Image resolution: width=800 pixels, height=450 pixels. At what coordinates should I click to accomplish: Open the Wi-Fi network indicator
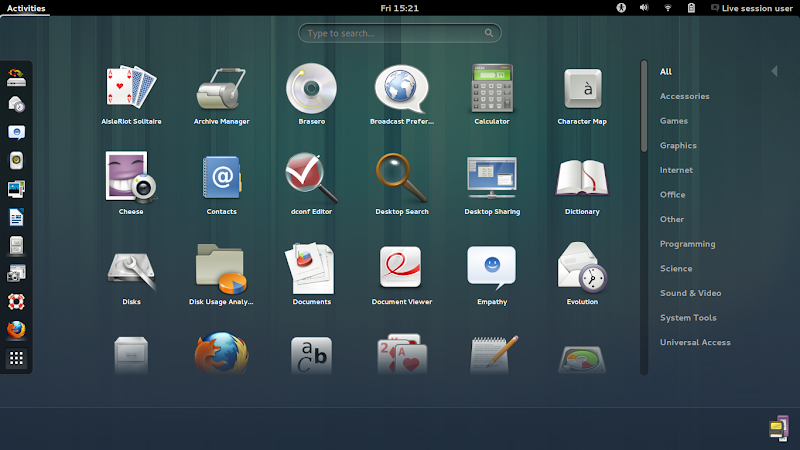tap(667, 8)
